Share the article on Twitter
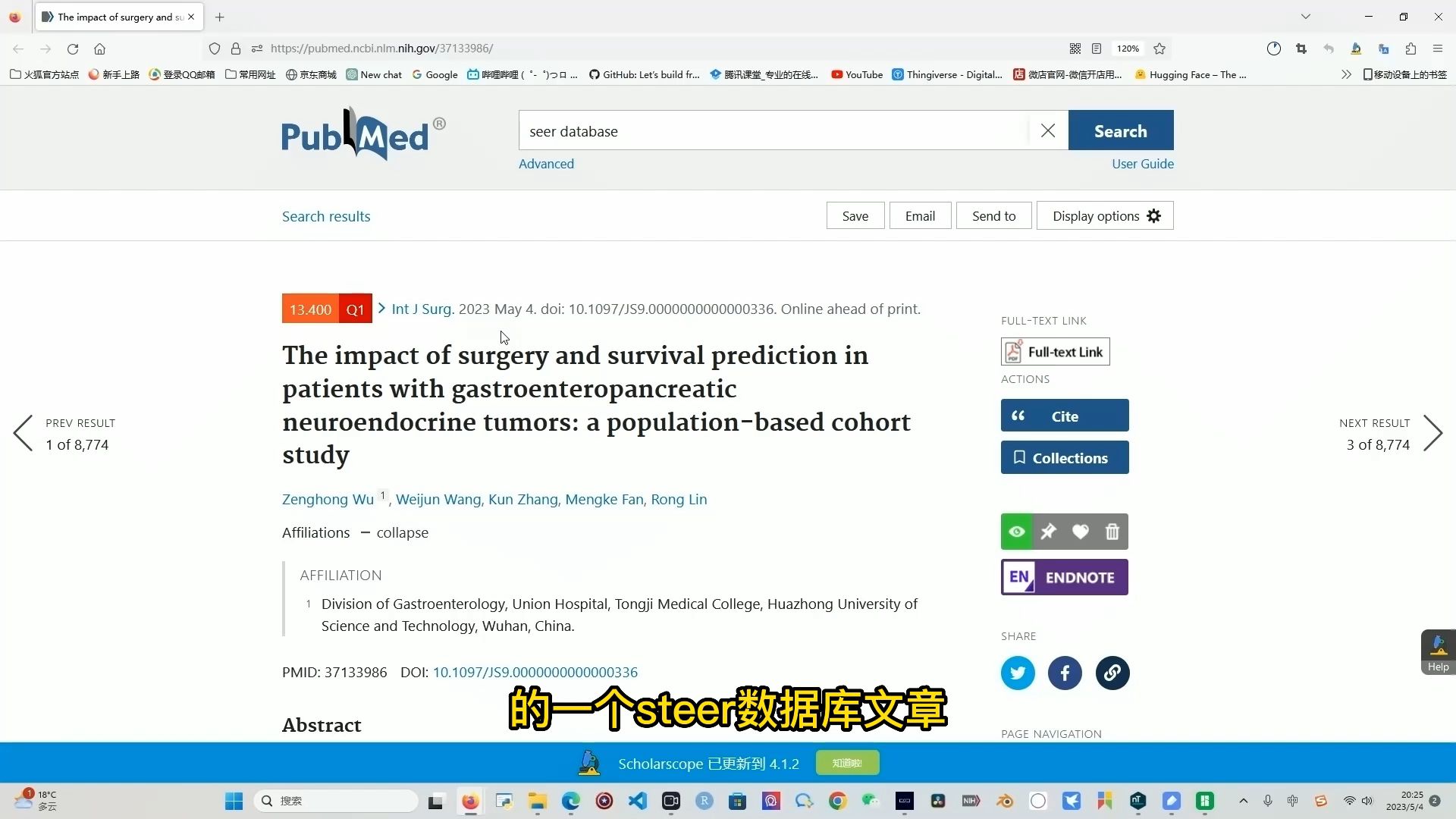Image resolution: width=1456 pixels, height=819 pixels. 1017,673
